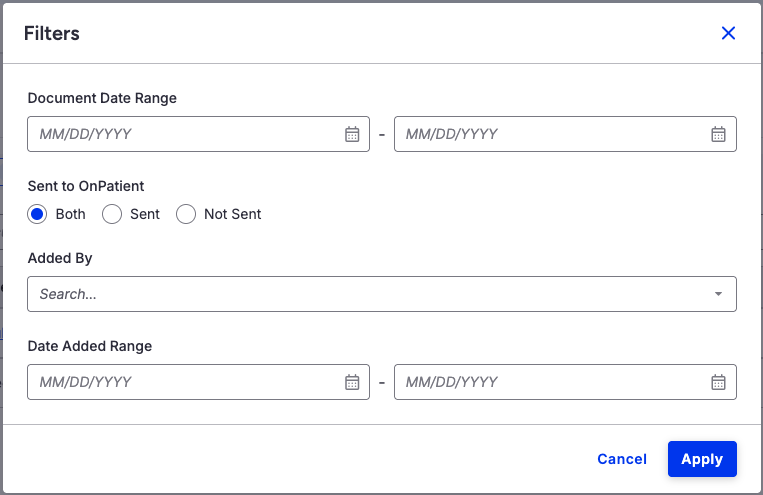763x495 pixels.
Task: Focus the Date Added Range start field
Action: pos(180,382)
